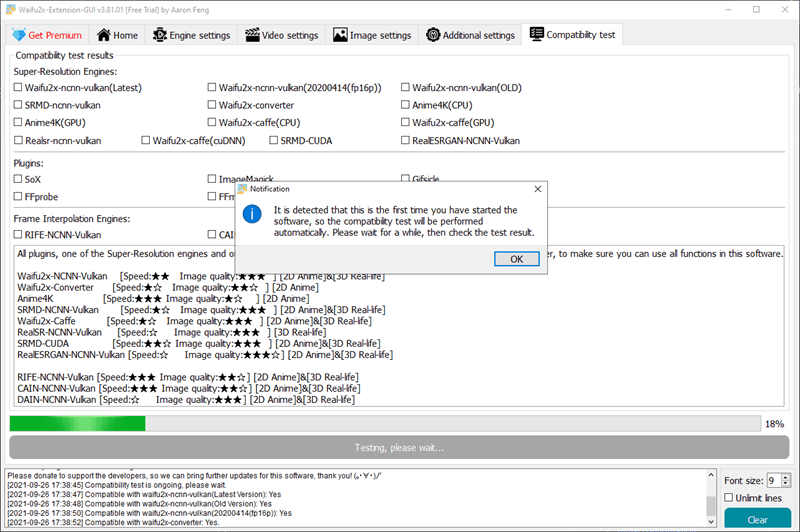Image resolution: width=800 pixels, height=532 pixels.
Task: Click the Notification dialog title icon
Action: (242, 189)
